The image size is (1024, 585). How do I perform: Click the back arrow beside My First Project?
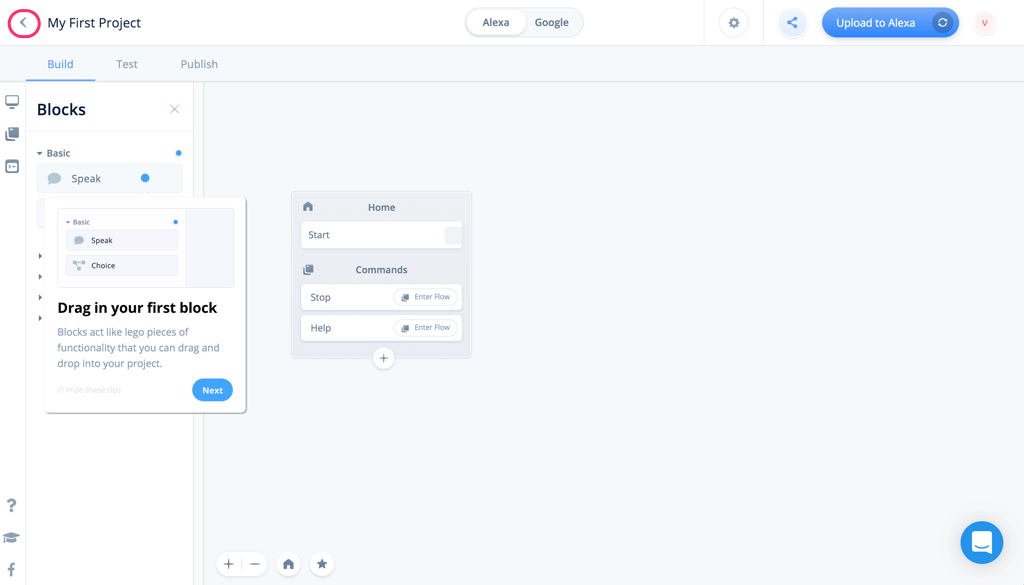[x=24, y=23]
